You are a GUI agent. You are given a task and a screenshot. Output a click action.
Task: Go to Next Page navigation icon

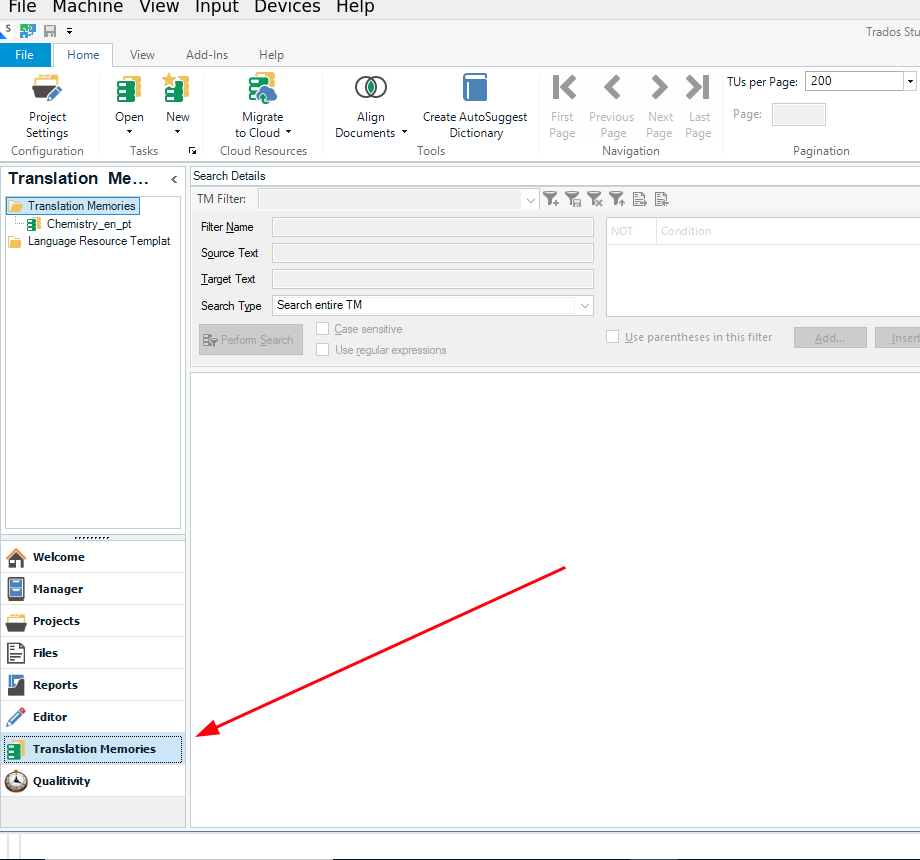tap(659, 87)
